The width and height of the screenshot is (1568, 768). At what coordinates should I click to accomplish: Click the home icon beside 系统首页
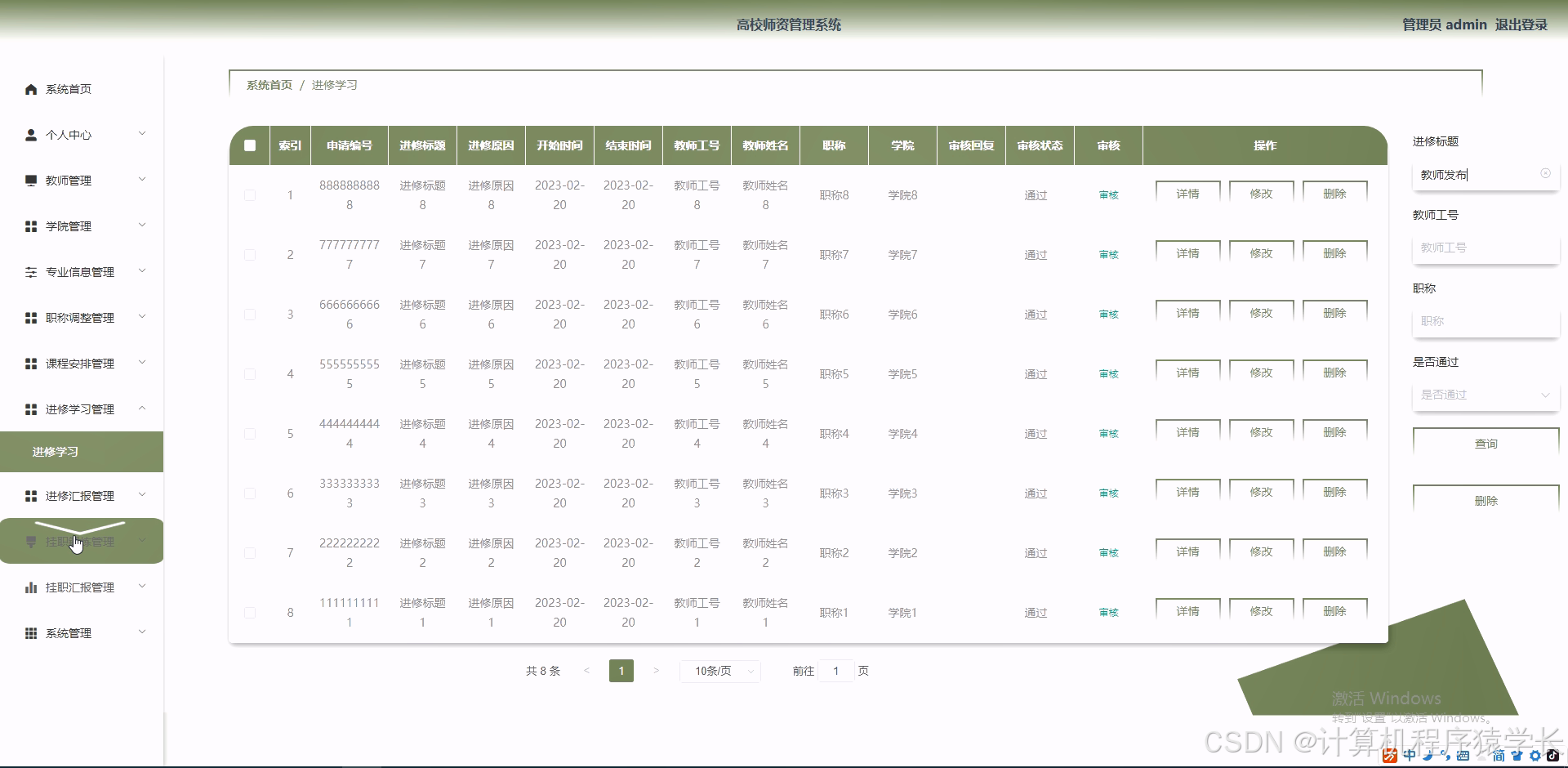coord(31,89)
